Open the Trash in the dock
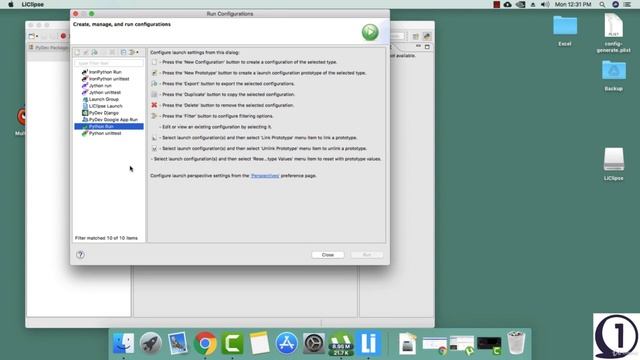 coord(516,343)
